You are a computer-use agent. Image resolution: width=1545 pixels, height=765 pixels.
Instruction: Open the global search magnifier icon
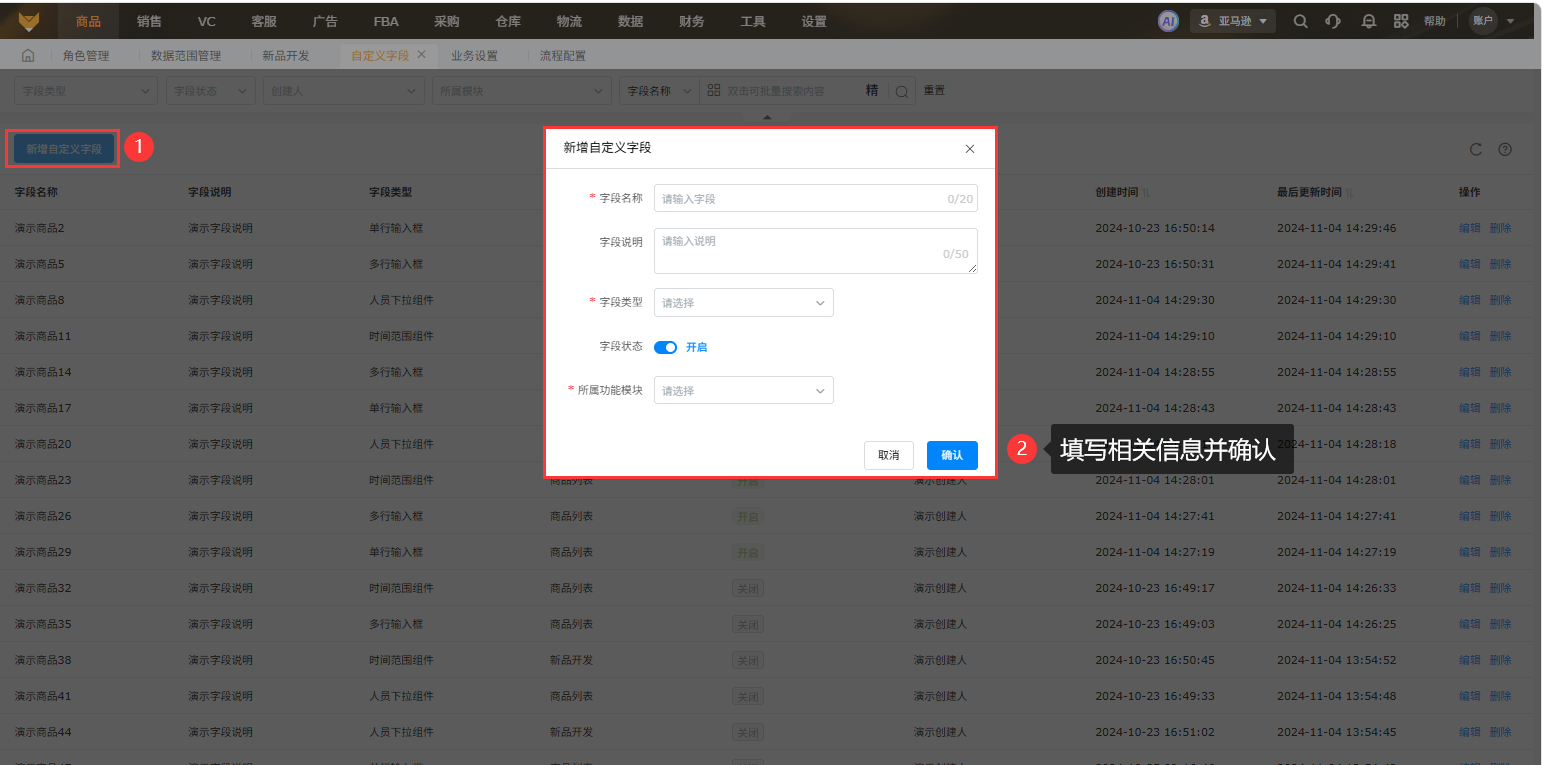click(1300, 21)
